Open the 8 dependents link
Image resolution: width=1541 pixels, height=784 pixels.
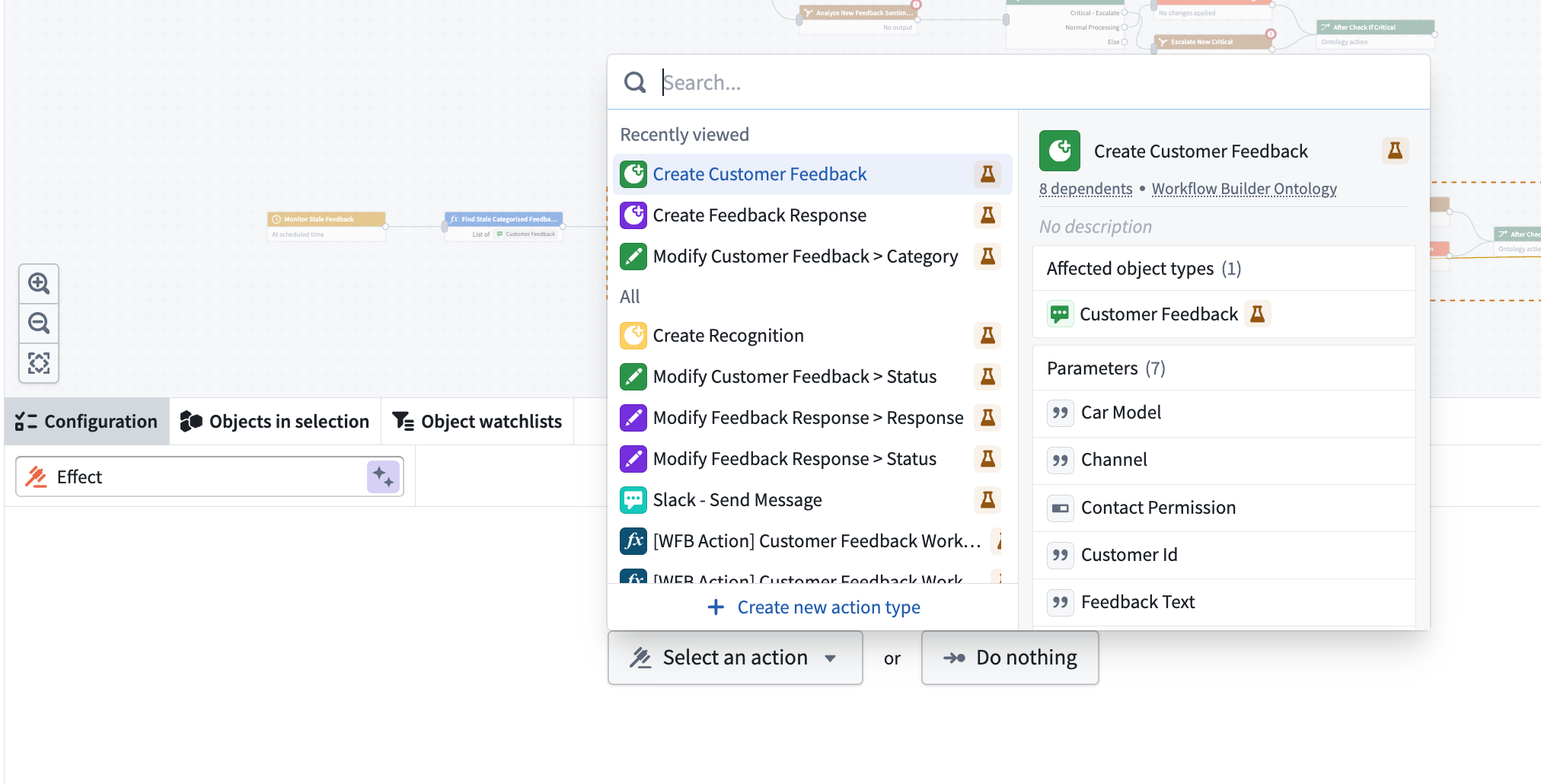(1086, 189)
